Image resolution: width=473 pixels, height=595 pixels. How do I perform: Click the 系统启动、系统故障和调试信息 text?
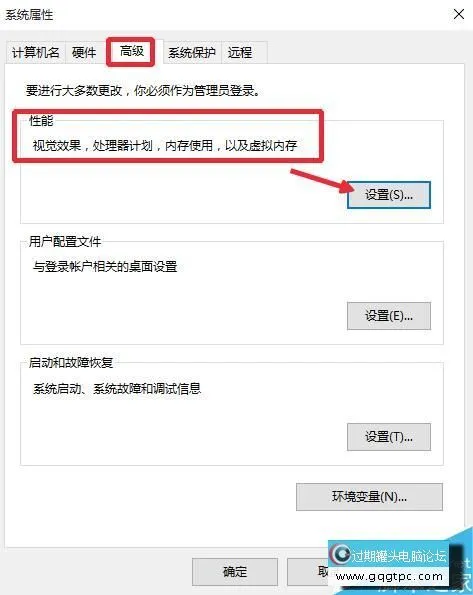tap(117, 388)
